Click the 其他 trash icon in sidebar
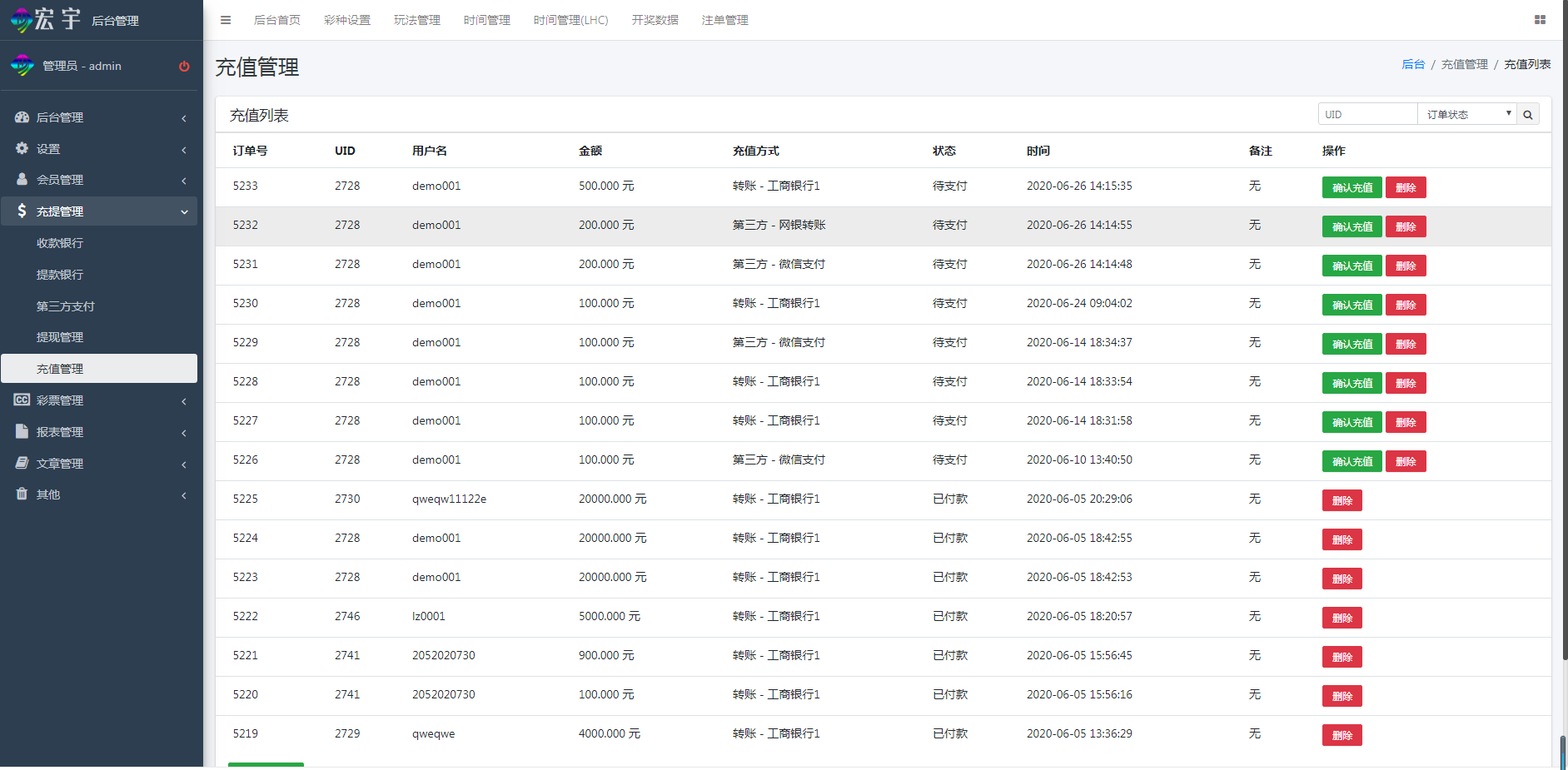The width and height of the screenshot is (1568, 770). 22,494
